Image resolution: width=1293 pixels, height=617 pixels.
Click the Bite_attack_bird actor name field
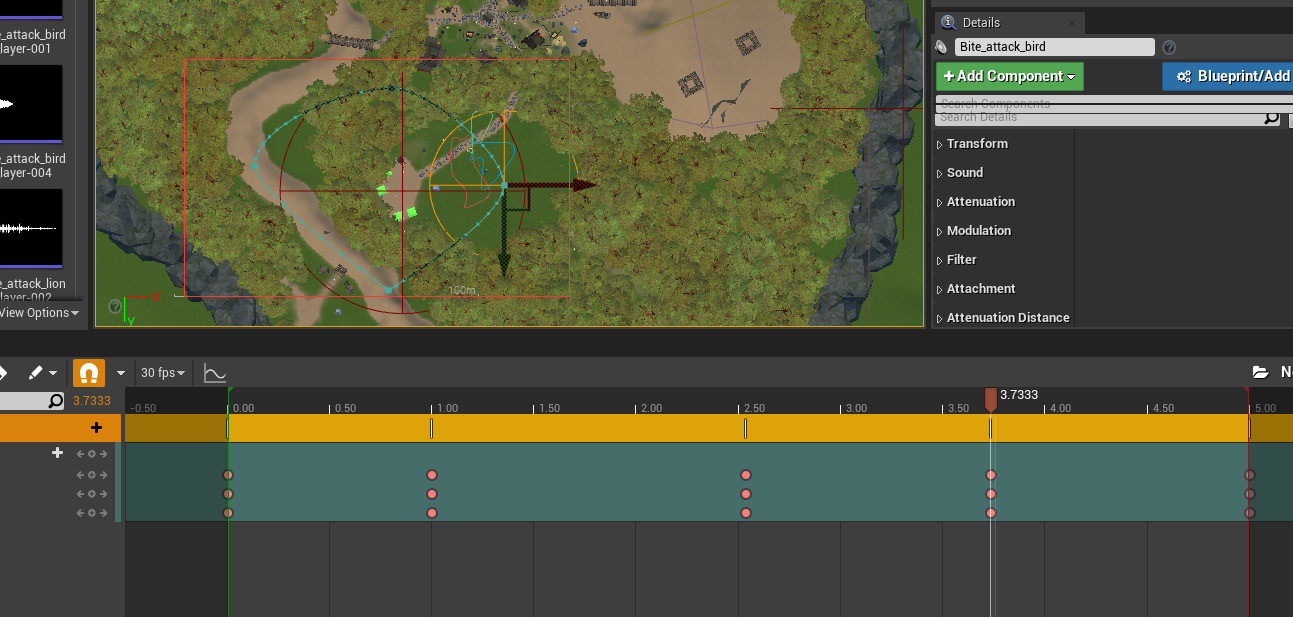(1055, 47)
